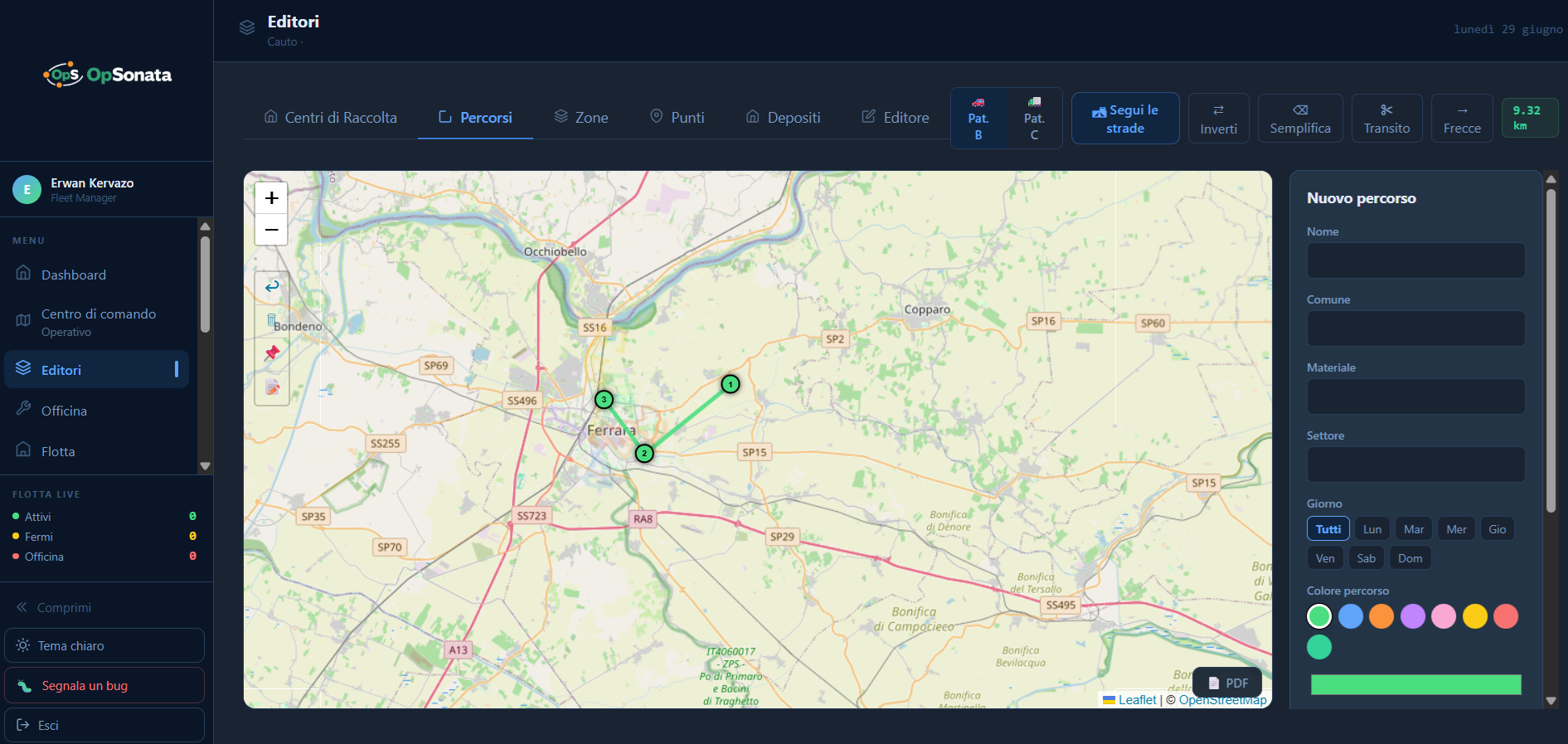
Task: Select route waypoint marker 1
Action: click(x=730, y=384)
